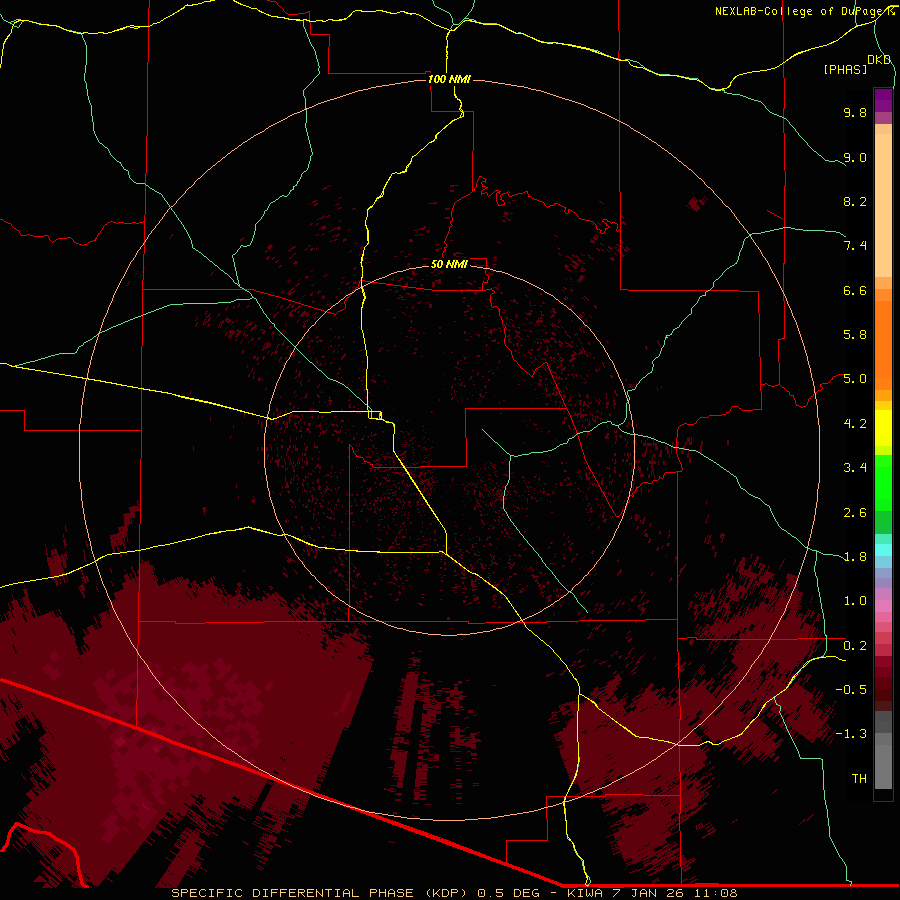900x900 pixels.
Task: Click the 5.8 color scale value
Action: coord(855,335)
